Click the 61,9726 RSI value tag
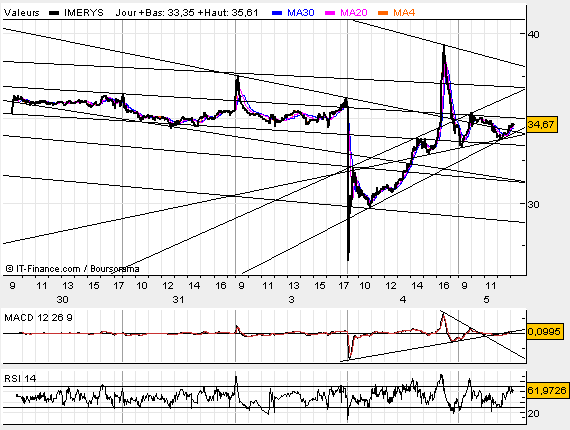Image resolution: width=570 pixels, height=430 pixels. point(547,391)
